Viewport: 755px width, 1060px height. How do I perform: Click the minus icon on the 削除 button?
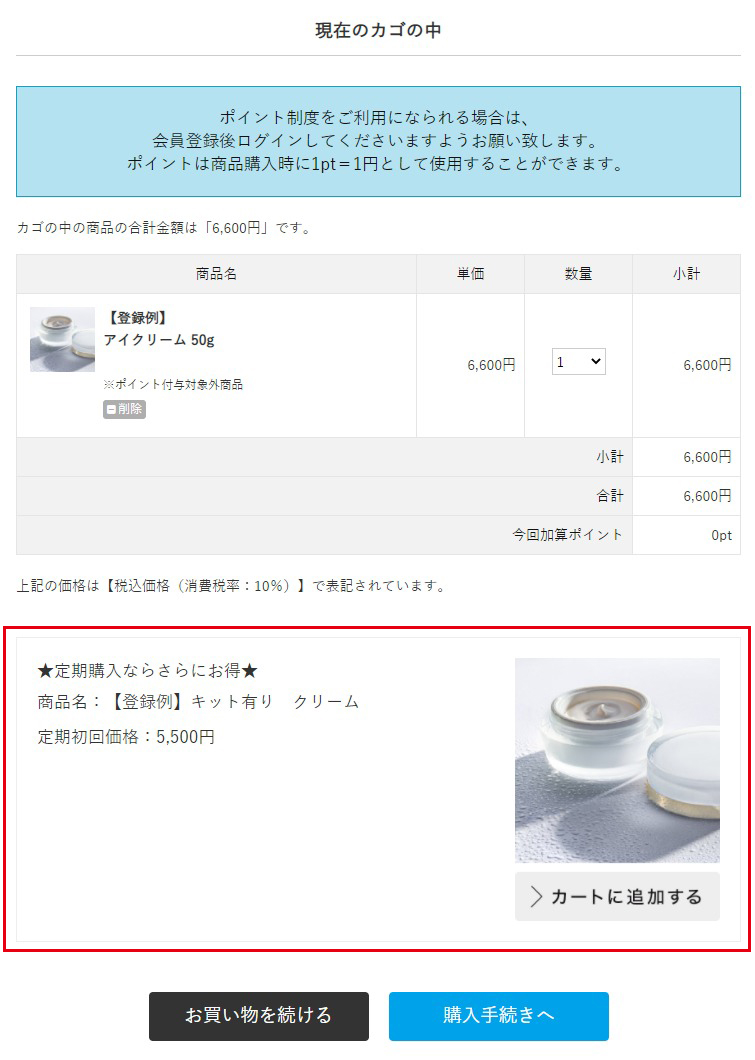click(x=112, y=410)
